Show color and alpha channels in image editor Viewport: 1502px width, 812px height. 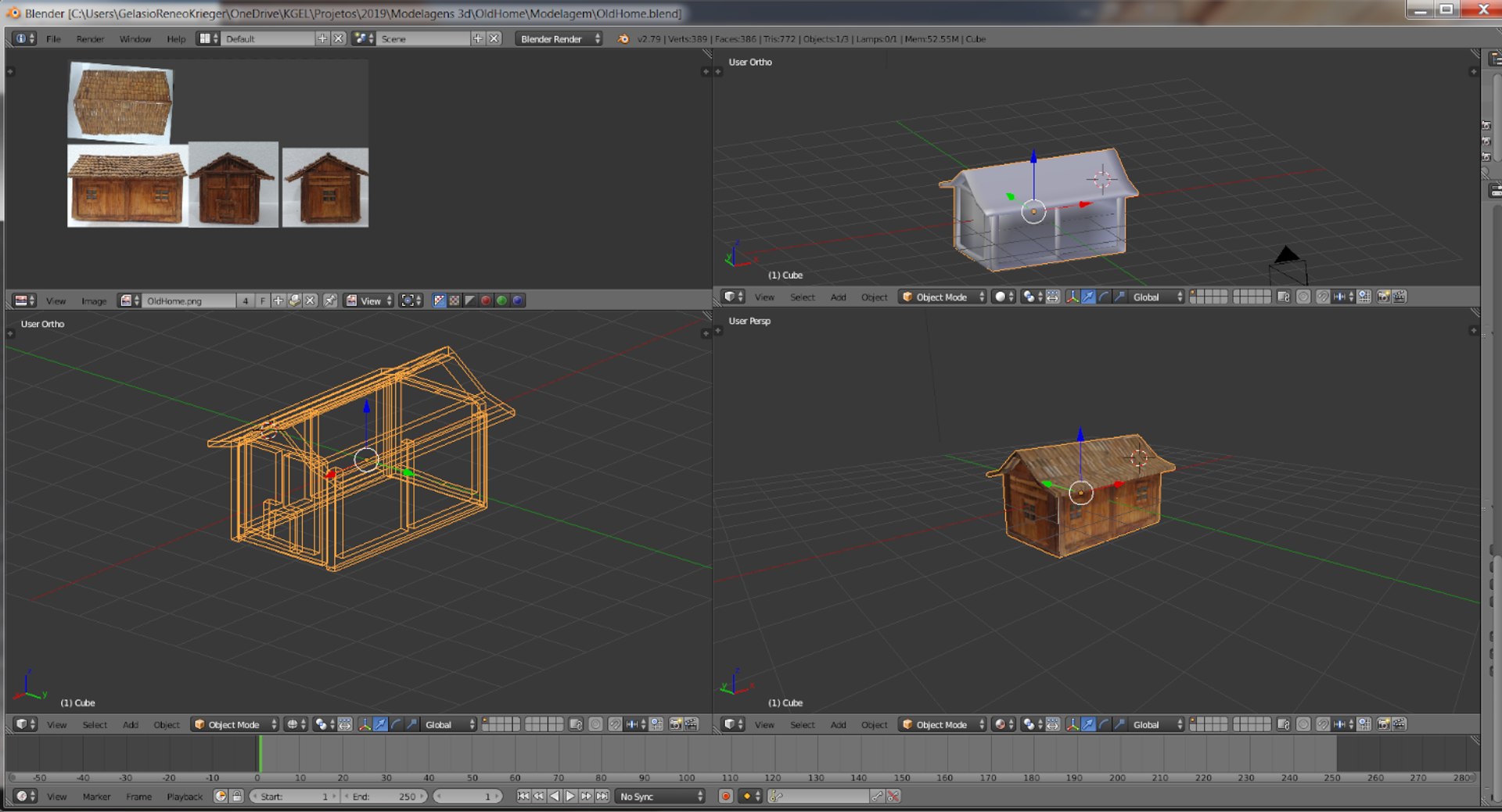point(439,300)
